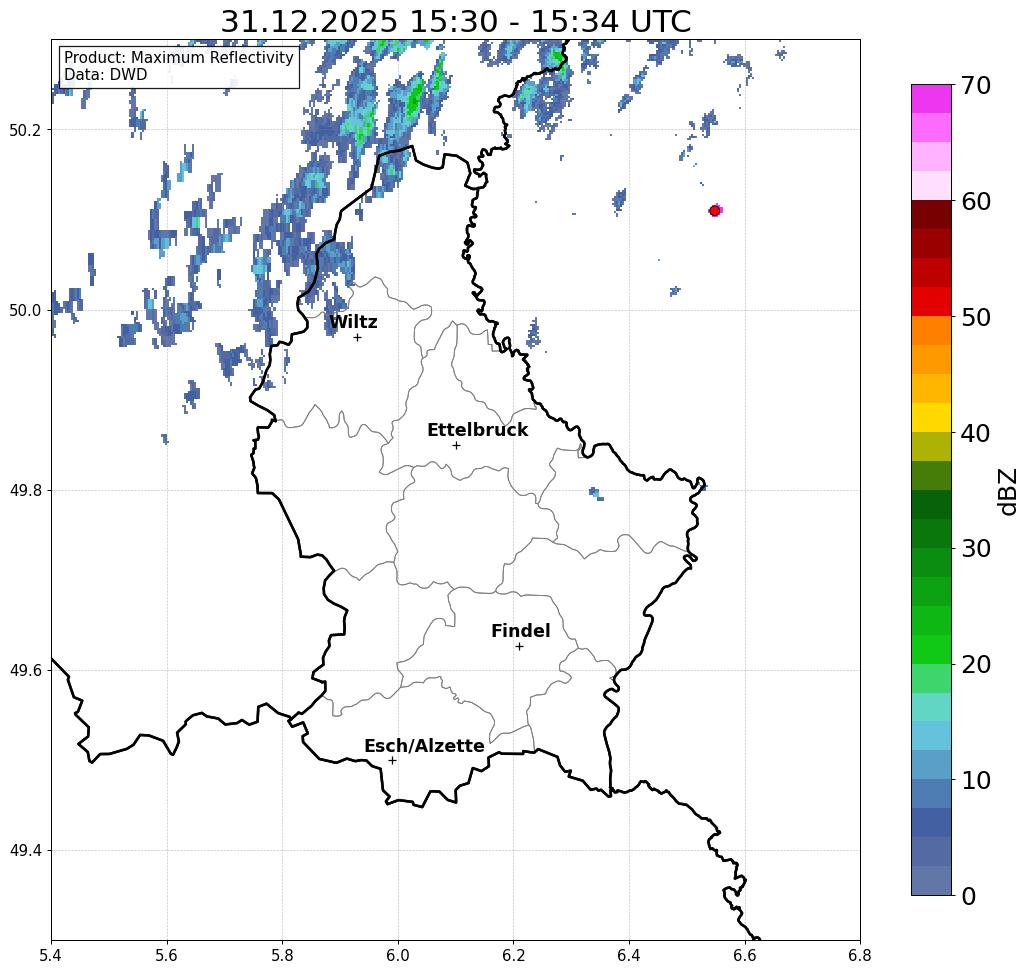The width and height of the screenshot is (1029, 973).
Task: Click the latitude tick label '50.2'
Action: (25, 130)
